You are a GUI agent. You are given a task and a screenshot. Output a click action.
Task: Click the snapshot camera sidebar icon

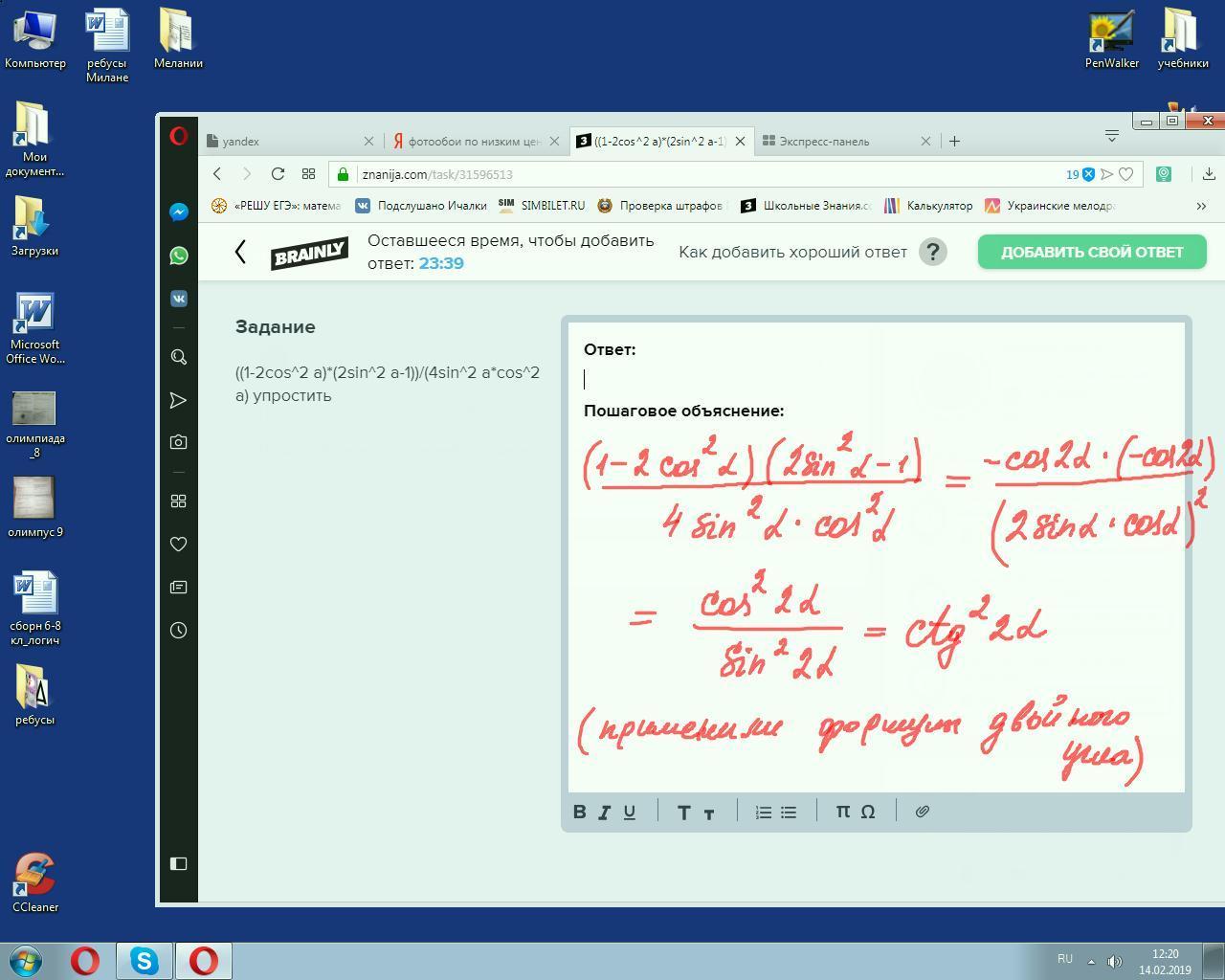pyautogui.click(x=179, y=442)
